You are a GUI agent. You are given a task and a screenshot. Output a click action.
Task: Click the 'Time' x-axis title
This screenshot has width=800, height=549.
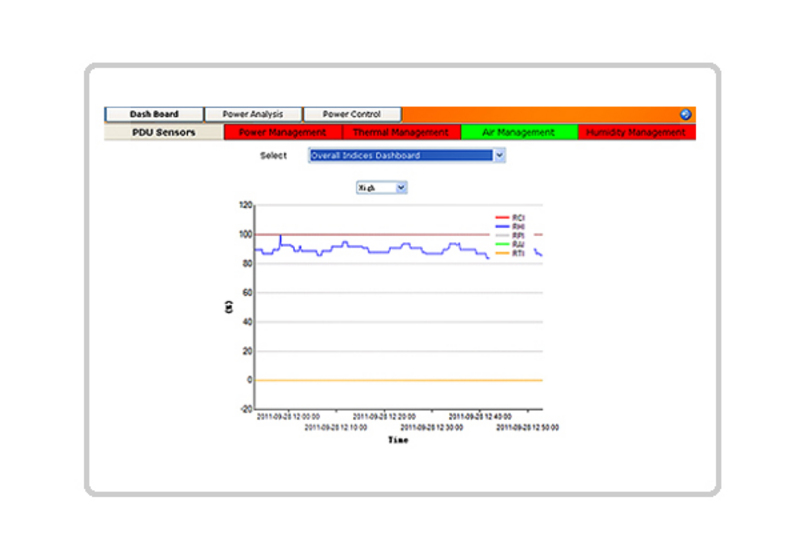[398, 440]
